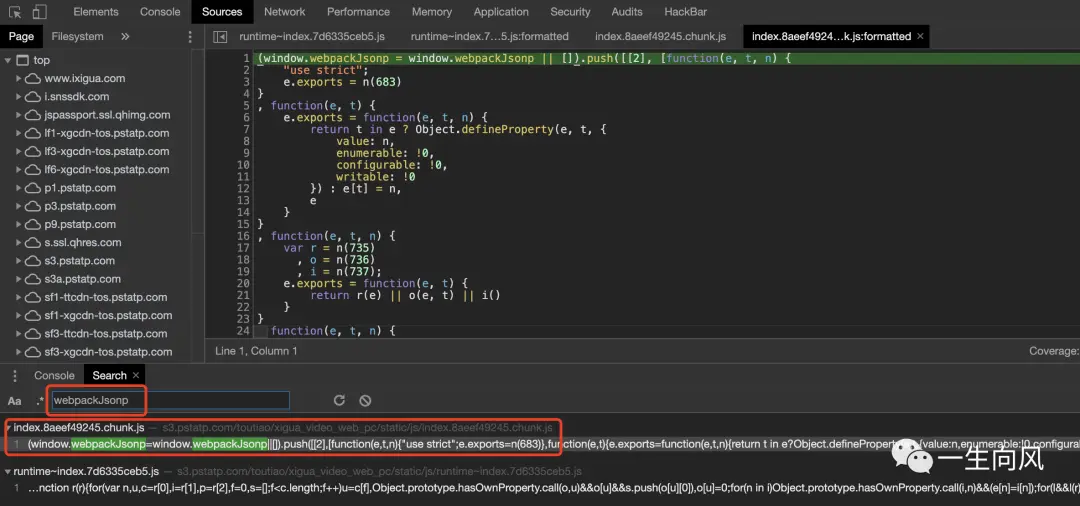This screenshot has height=506, width=1080.
Task: Toggle the hide navigator sidebar icon
Action: [x=220, y=36]
